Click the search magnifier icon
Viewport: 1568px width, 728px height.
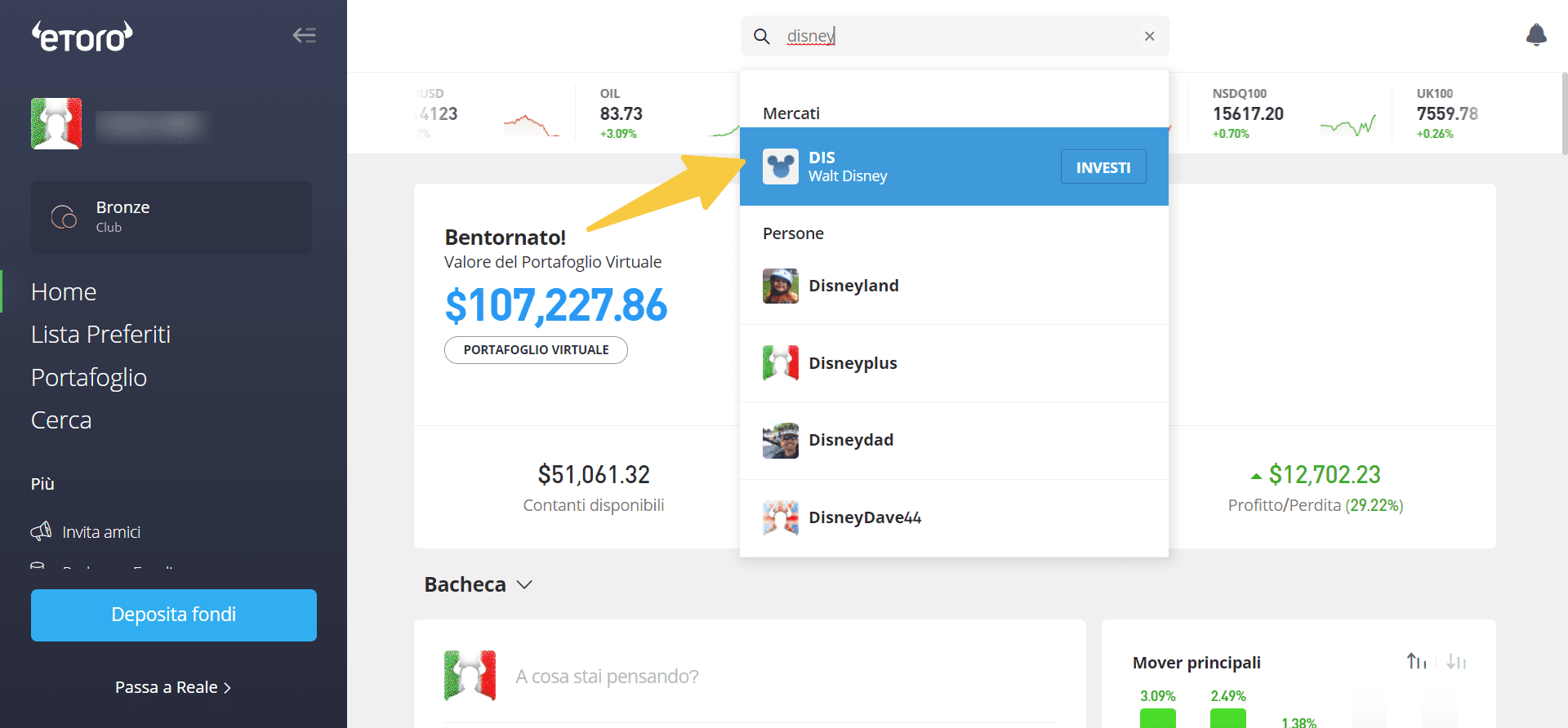[761, 36]
